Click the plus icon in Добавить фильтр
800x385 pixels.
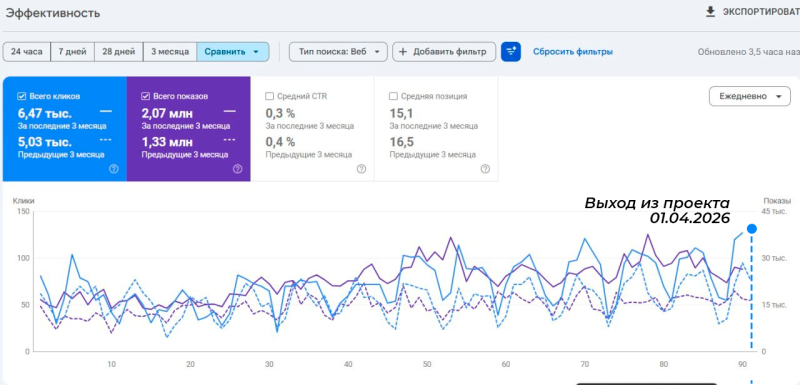pyautogui.click(x=403, y=52)
